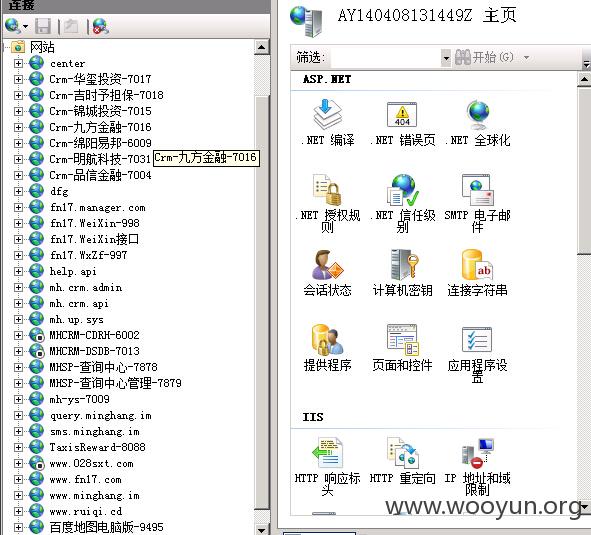Select the Crm-吉时予担保-7018 site
This screenshot has width=591, height=535.
106,95
